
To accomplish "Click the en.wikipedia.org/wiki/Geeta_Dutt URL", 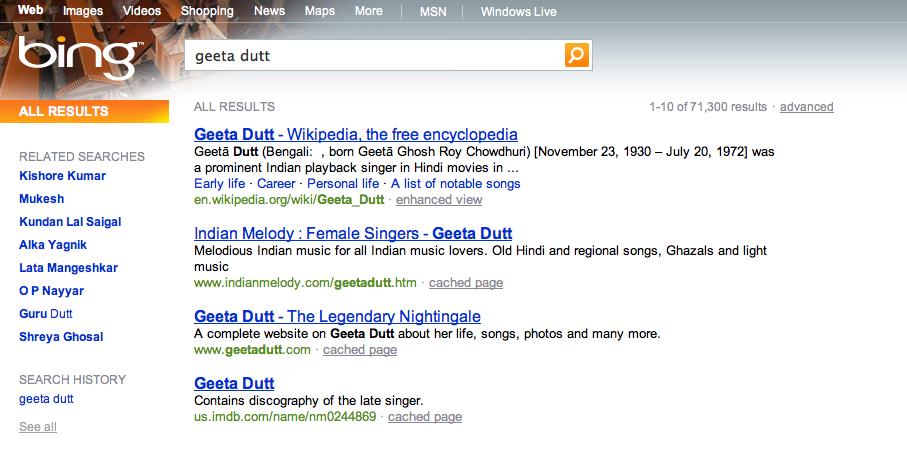I will pos(289,200).
